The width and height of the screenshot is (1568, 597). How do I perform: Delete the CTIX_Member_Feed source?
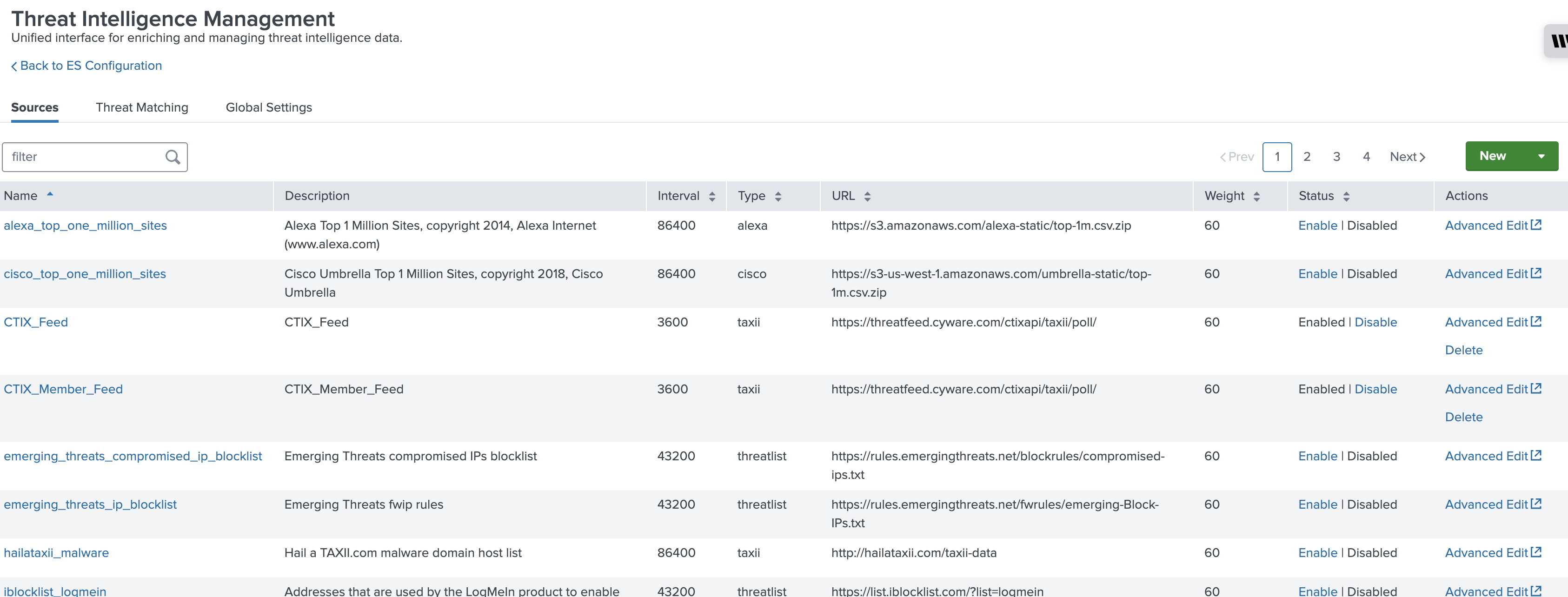pyautogui.click(x=1463, y=418)
